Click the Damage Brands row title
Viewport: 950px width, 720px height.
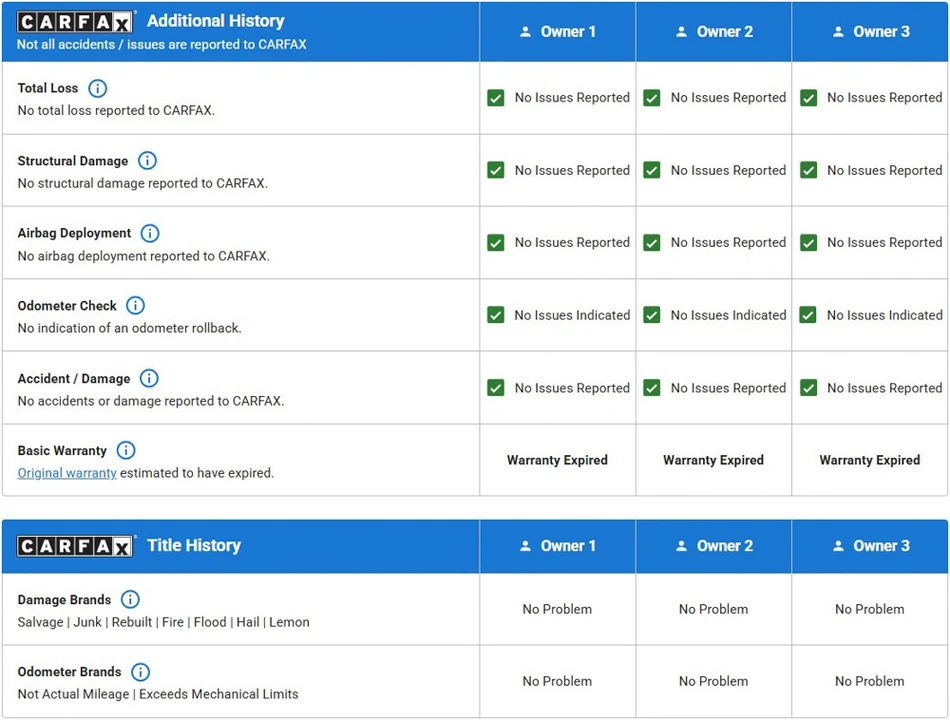point(64,600)
